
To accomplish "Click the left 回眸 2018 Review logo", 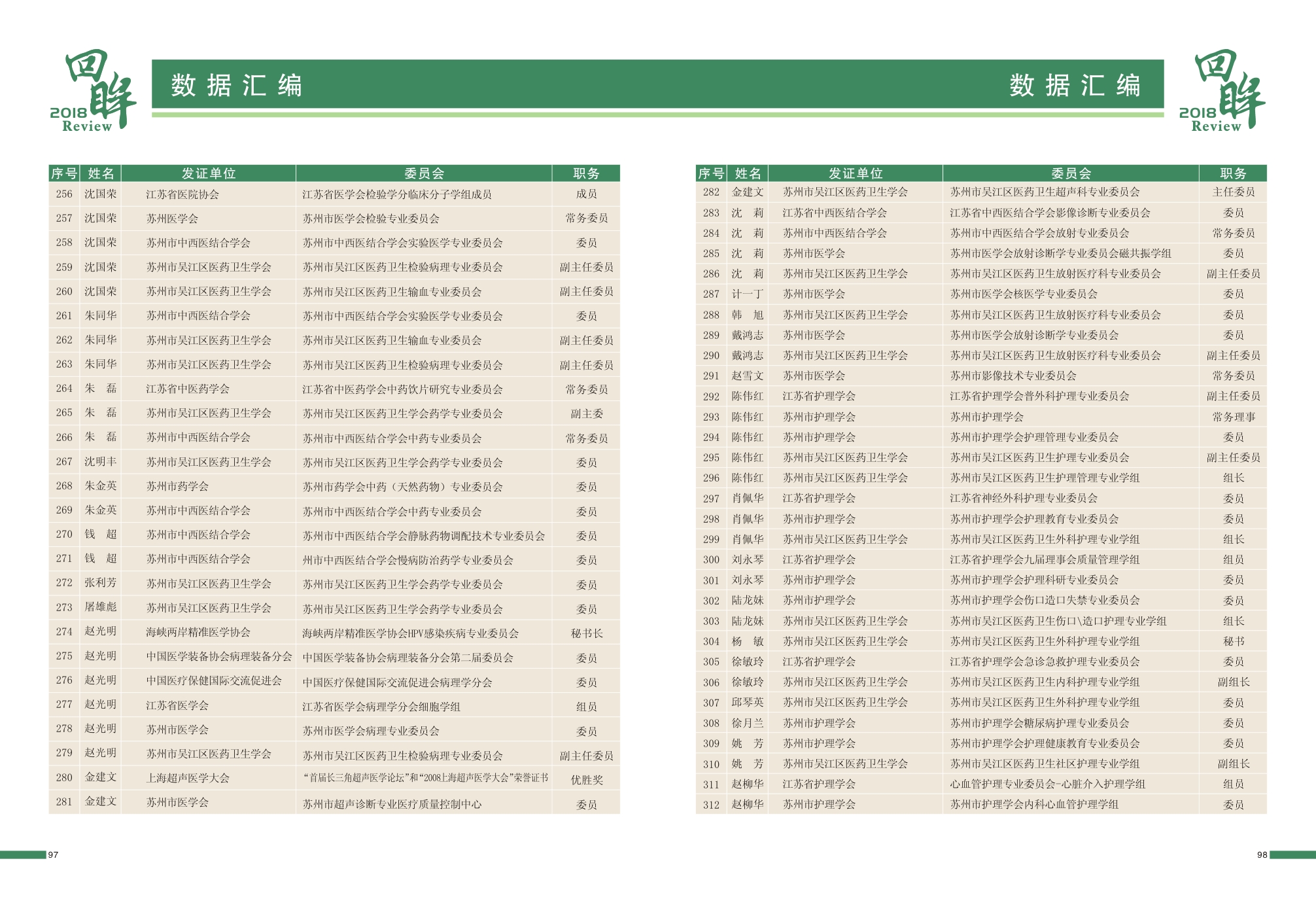I will 92,90.
